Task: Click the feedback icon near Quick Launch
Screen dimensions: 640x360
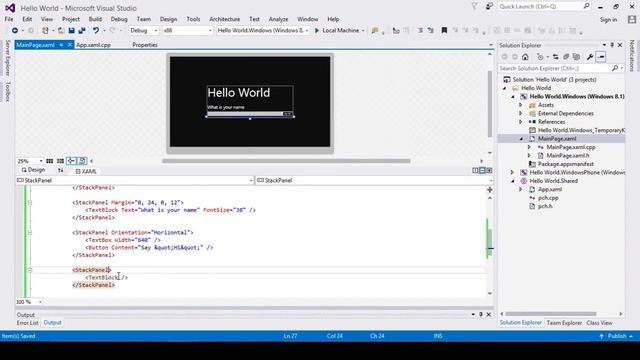Action: [489, 6]
